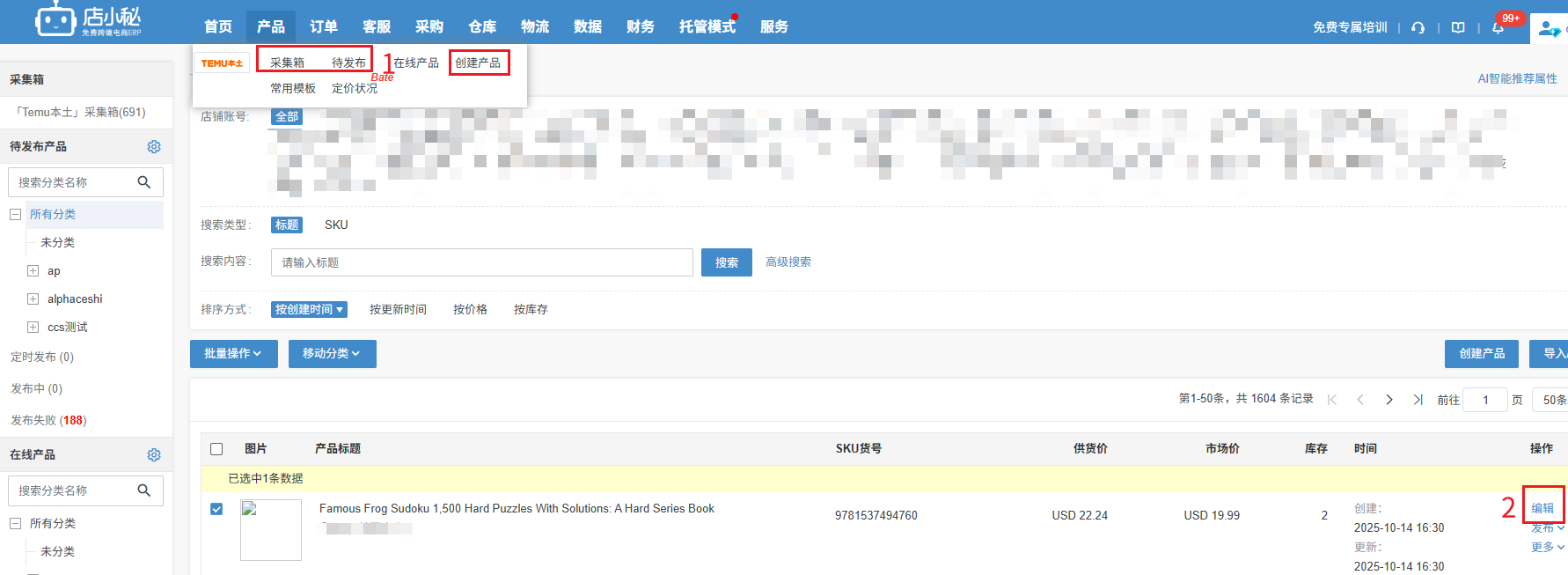The height and width of the screenshot is (575, 1568).
Task: Expand the alphaceshi category node
Action: tap(33, 299)
